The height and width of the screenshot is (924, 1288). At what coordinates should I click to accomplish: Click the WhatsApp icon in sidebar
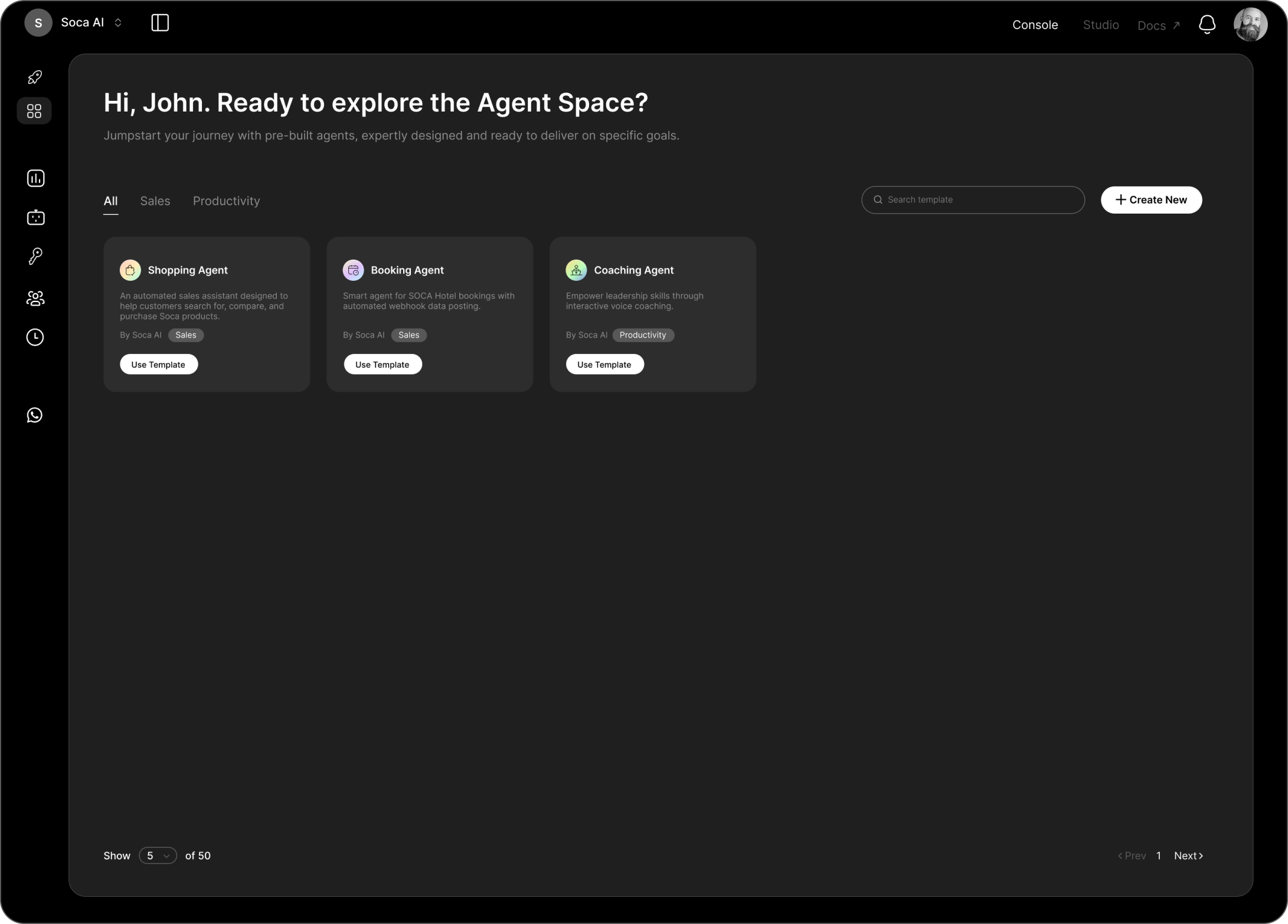(35, 415)
